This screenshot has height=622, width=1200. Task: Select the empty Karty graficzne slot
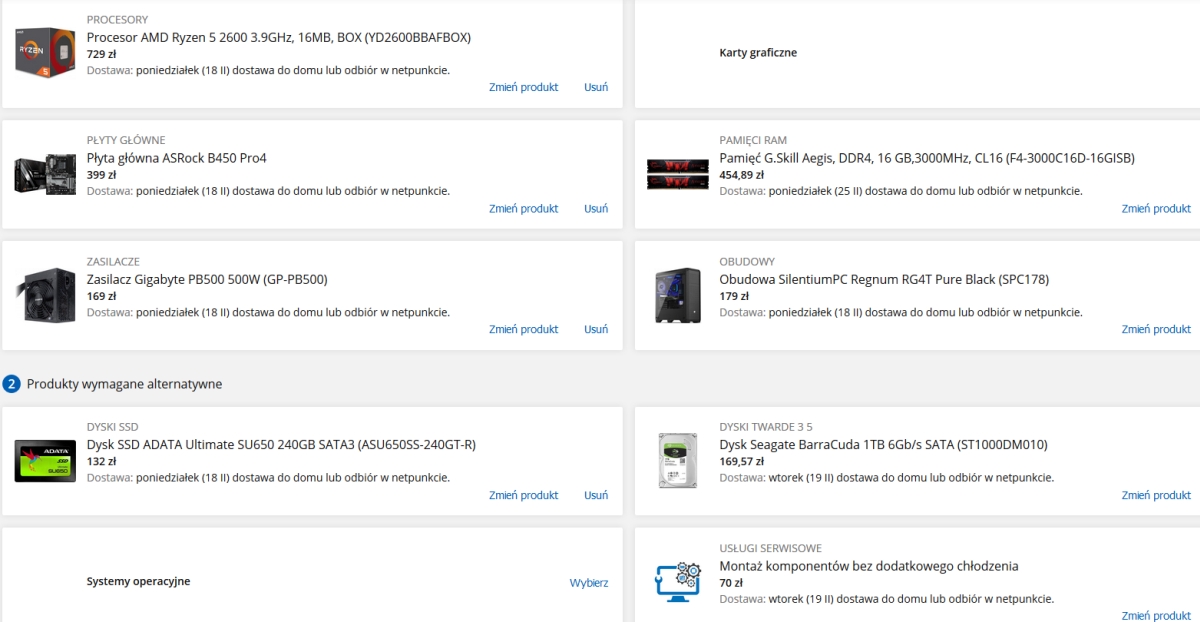pos(758,52)
